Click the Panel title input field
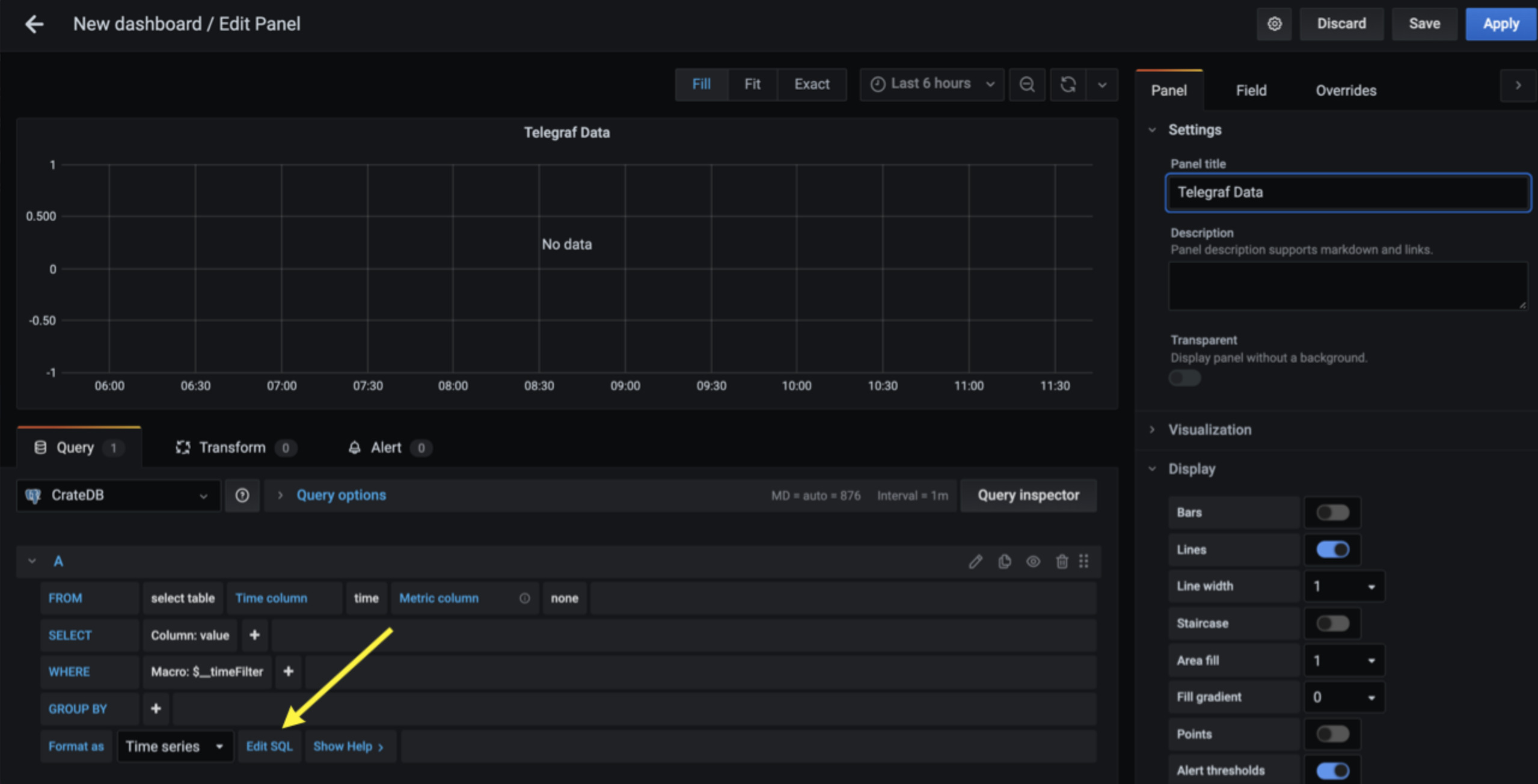This screenshot has height=784, width=1538. (1348, 192)
